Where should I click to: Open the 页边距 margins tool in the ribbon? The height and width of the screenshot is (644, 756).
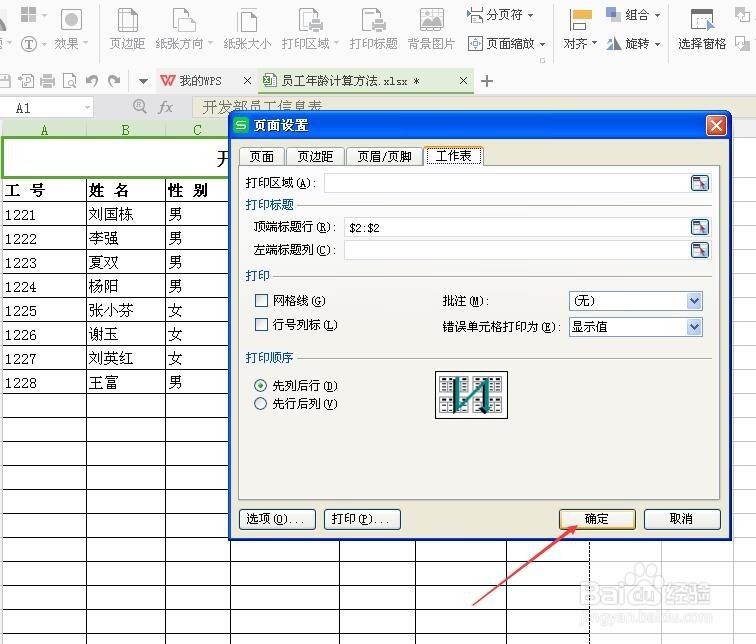127,29
